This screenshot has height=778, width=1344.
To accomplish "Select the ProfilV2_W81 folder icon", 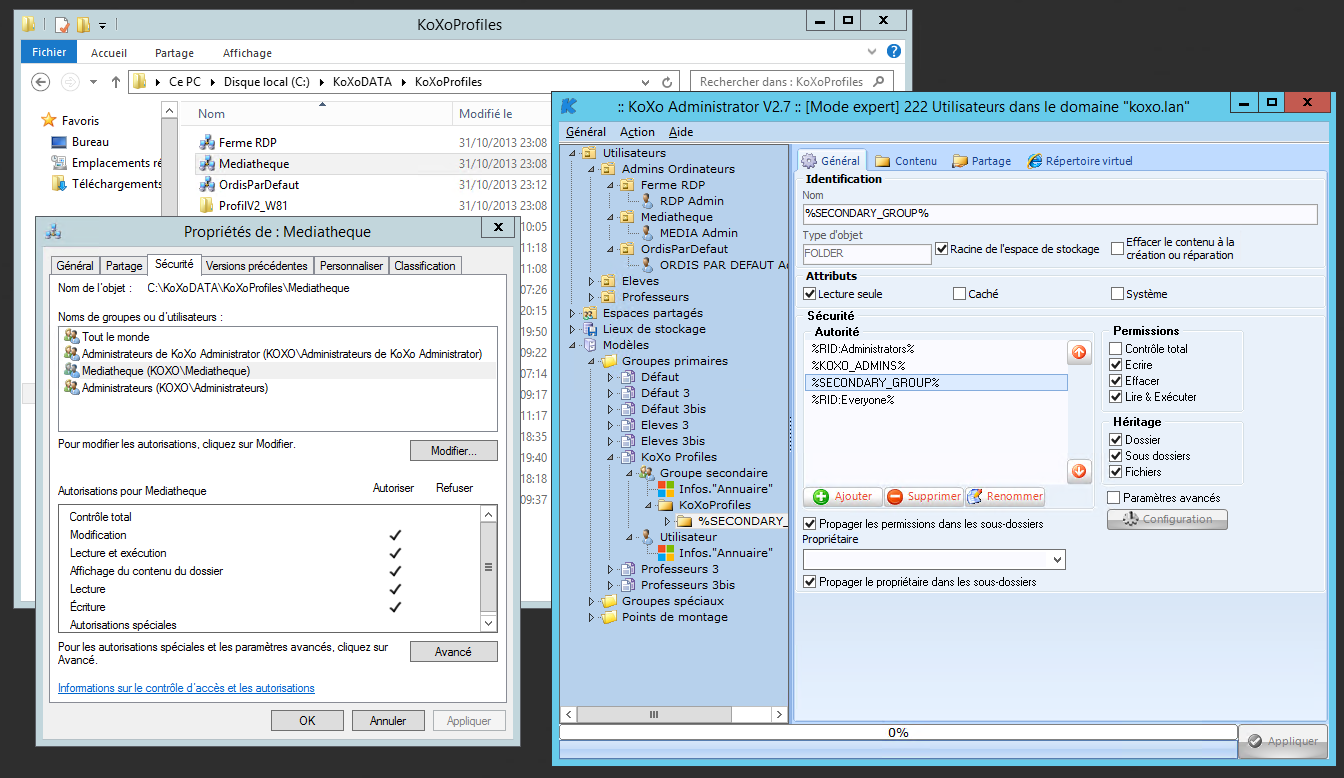I will (x=207, y=206).
